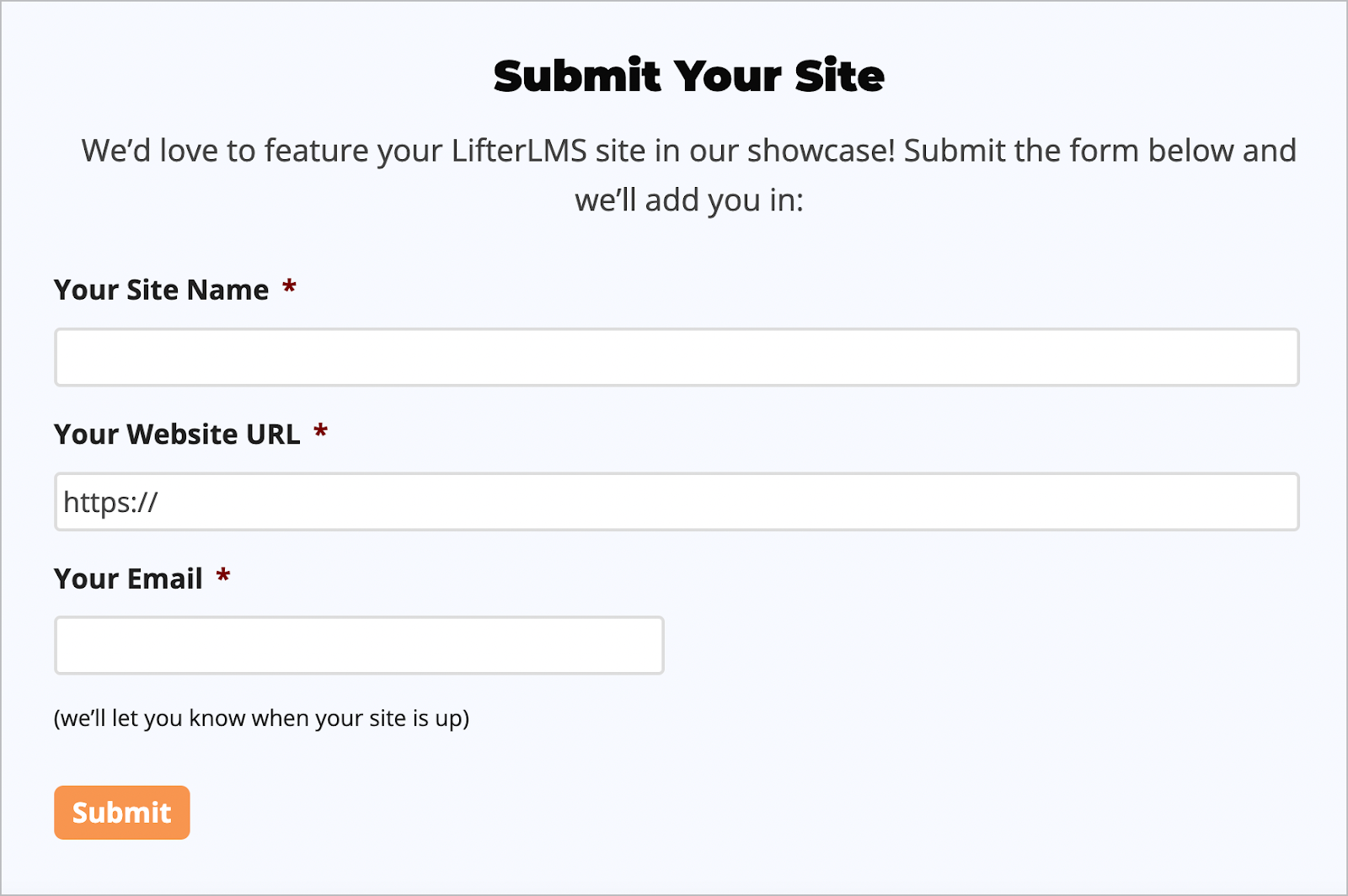This screenshot has height=896, width=1348.
Task: Click the Submit button's text label
Action: (x=121, y=812)
